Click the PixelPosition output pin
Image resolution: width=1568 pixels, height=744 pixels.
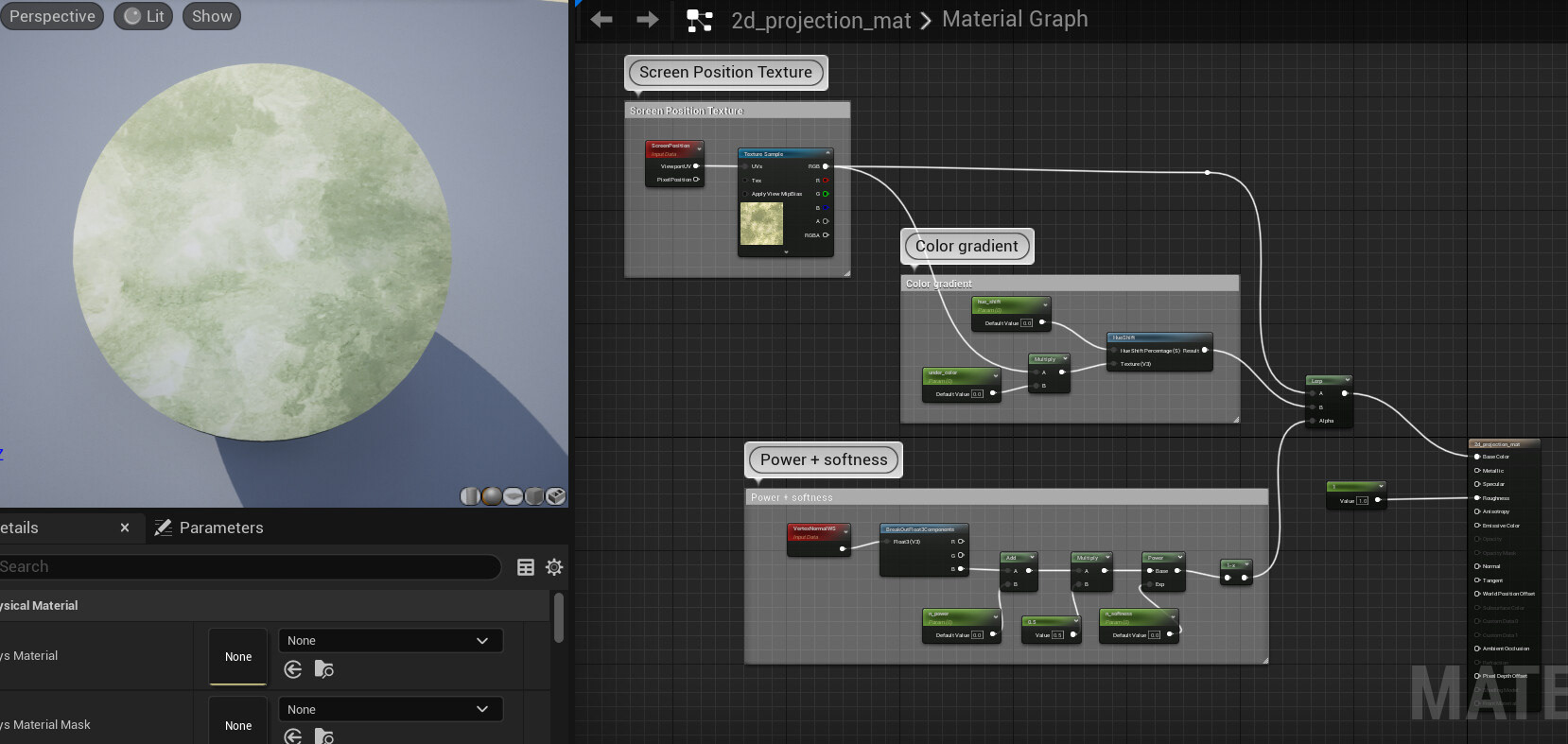[x=696, y=180]
